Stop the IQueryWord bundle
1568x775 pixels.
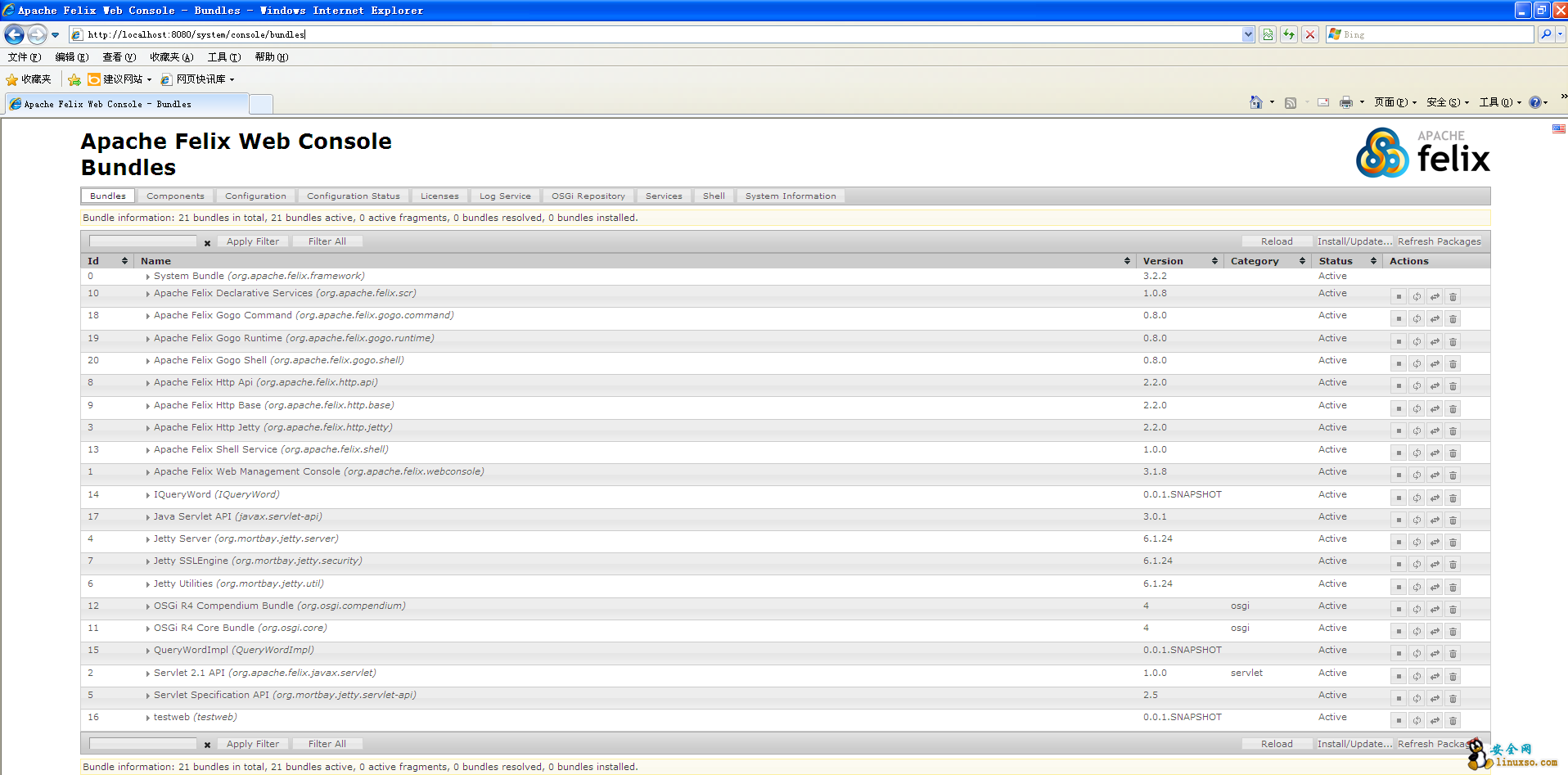[1399, 498]
